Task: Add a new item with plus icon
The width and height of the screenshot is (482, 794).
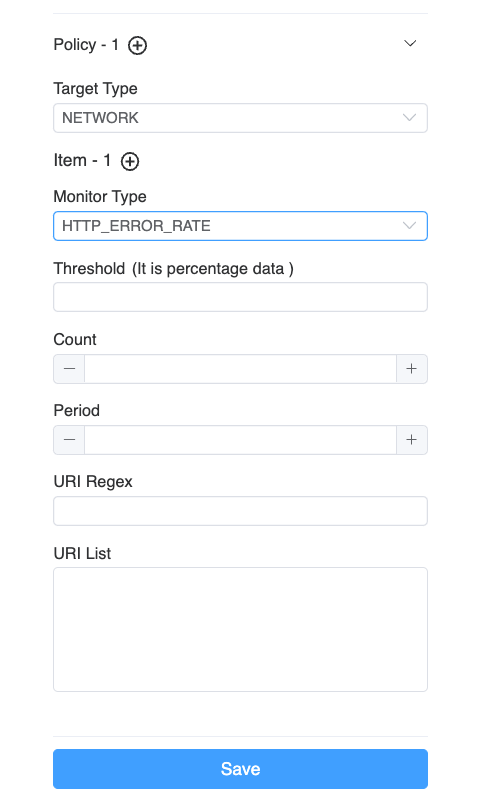Action: point(130,162)
